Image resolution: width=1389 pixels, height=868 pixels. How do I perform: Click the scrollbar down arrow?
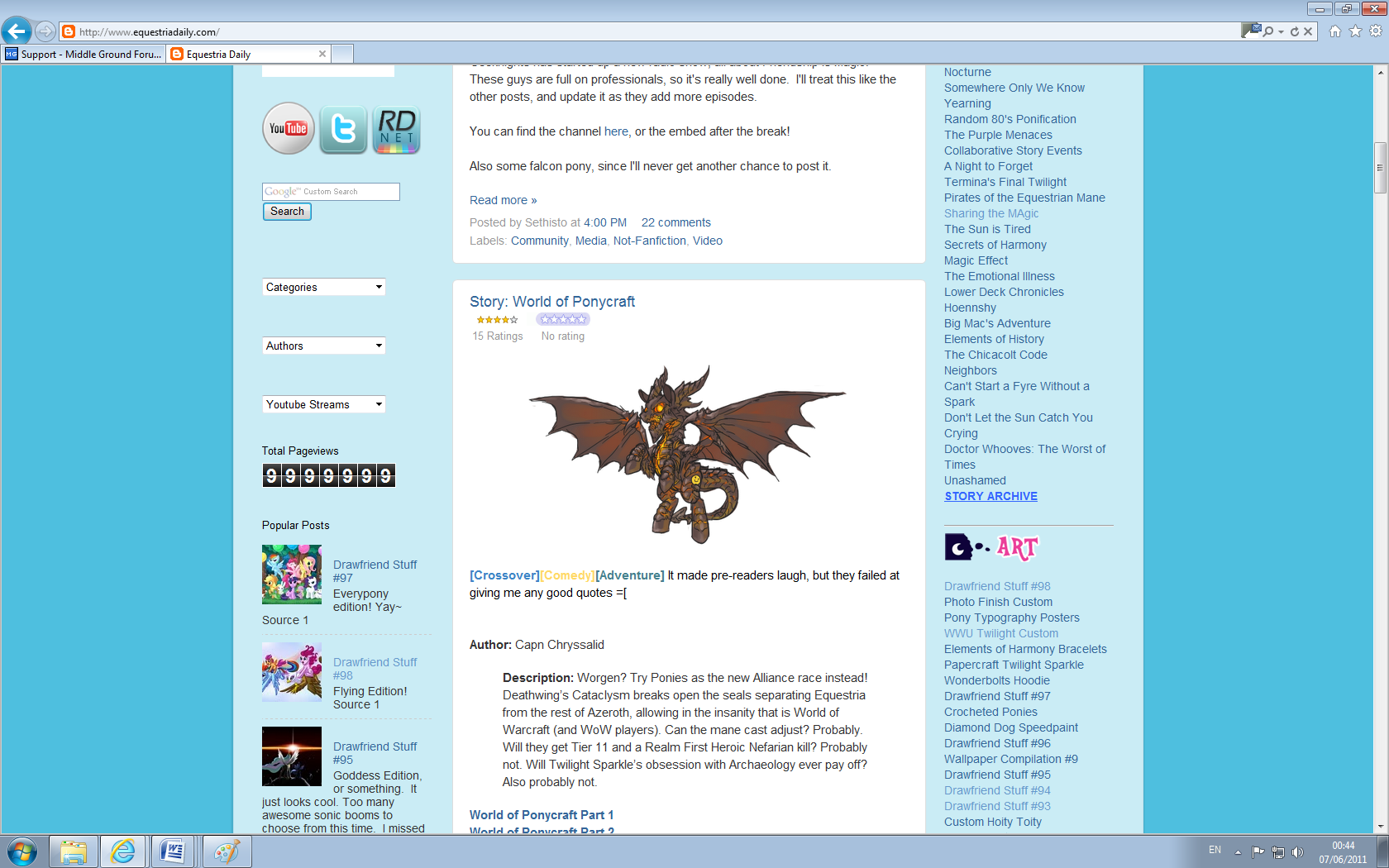coord(1380,827)
